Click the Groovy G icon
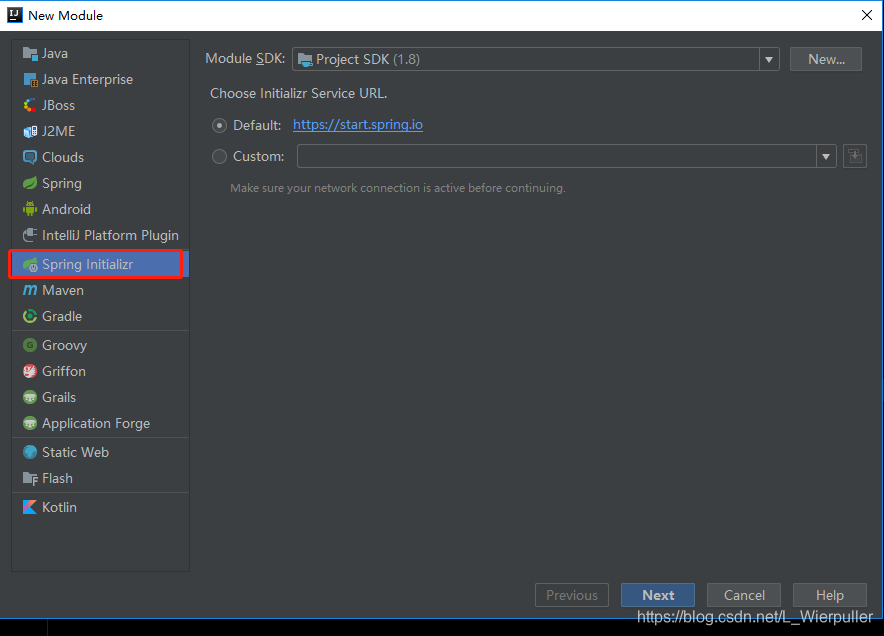 click(30, 345)
